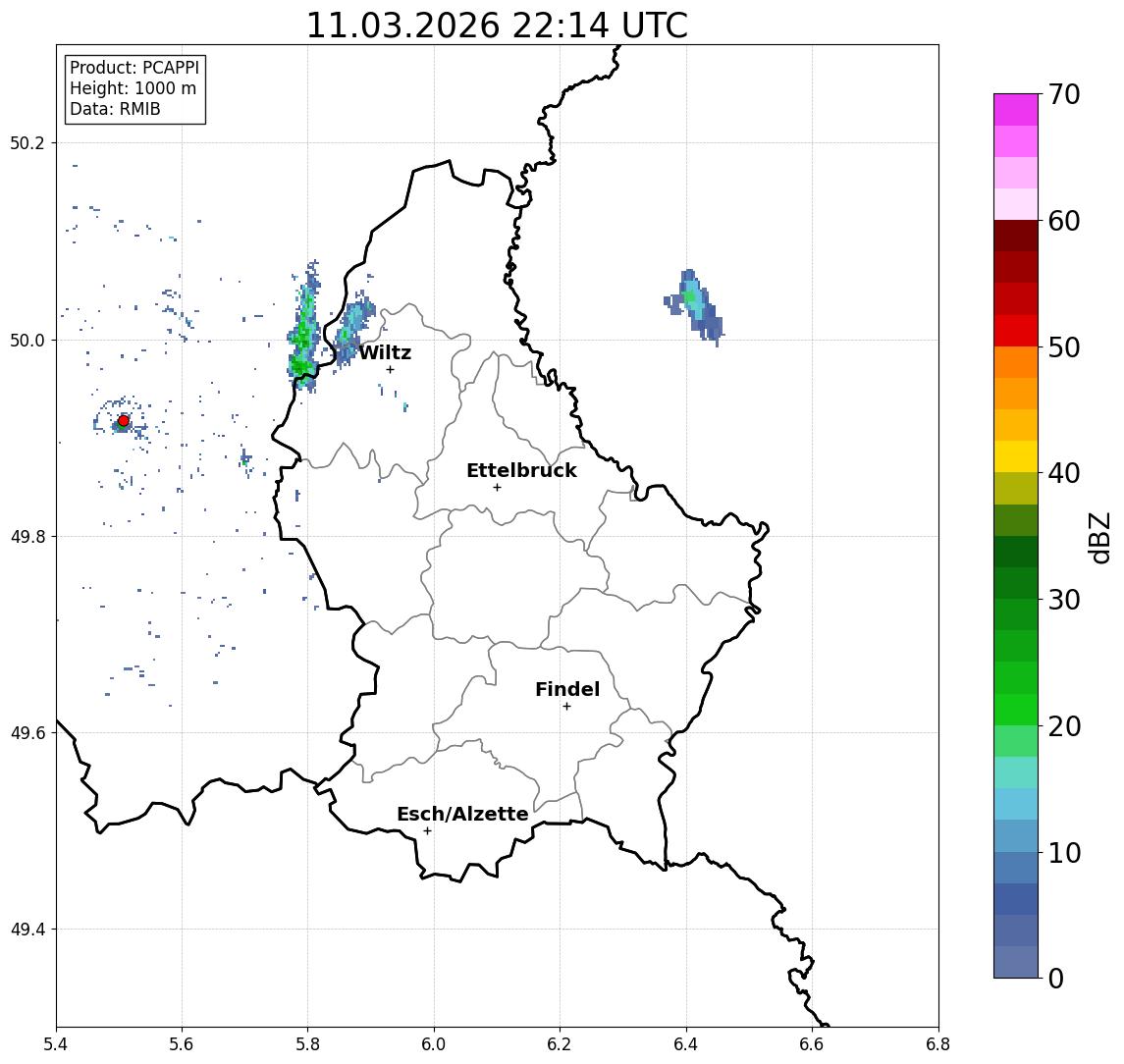Pick the magenta top colorbar swatch
Screen dimensions: 1124x1064
[x=1016, y=110]
